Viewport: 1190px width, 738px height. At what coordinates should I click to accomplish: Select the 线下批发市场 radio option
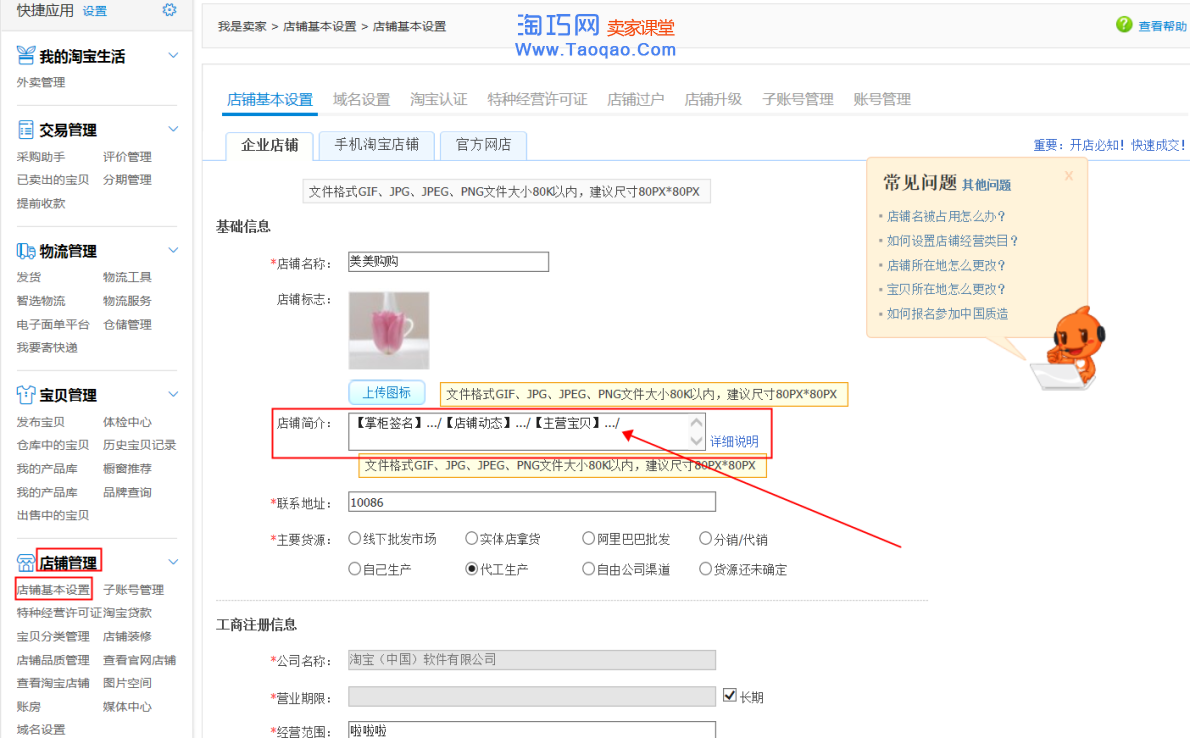[354, 538]
